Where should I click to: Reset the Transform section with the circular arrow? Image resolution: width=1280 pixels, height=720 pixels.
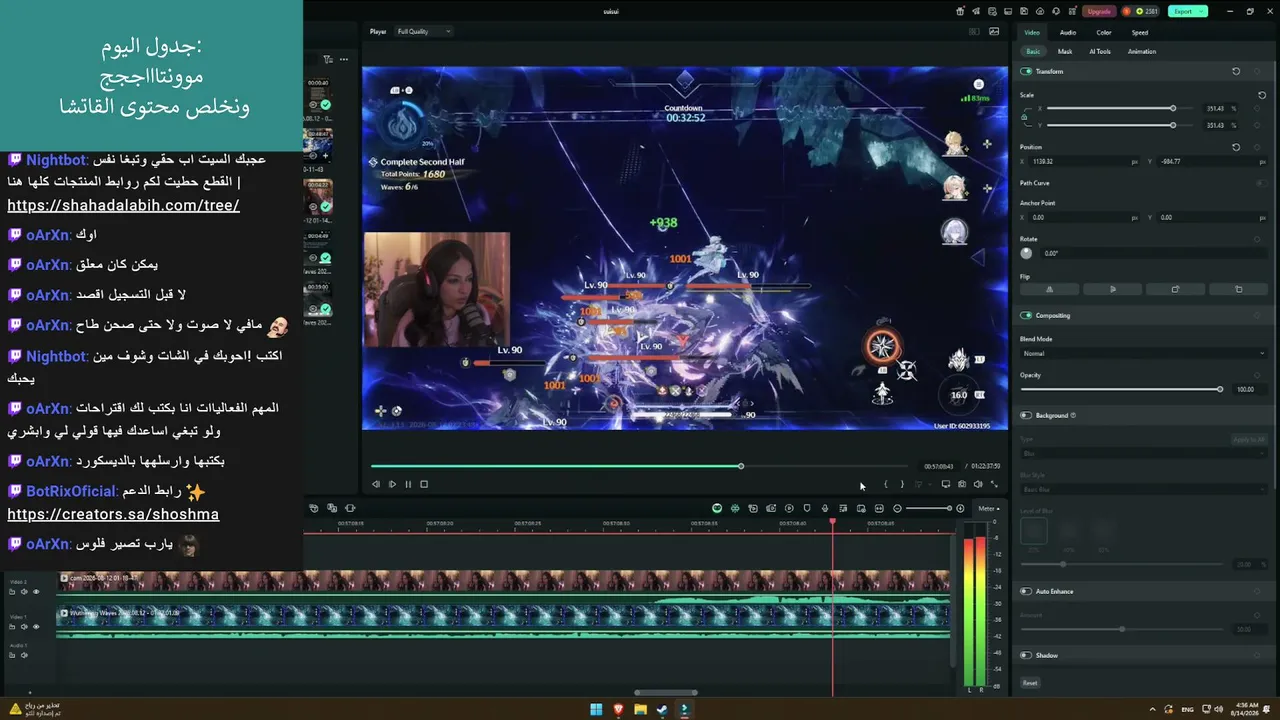coord(1236,72)
